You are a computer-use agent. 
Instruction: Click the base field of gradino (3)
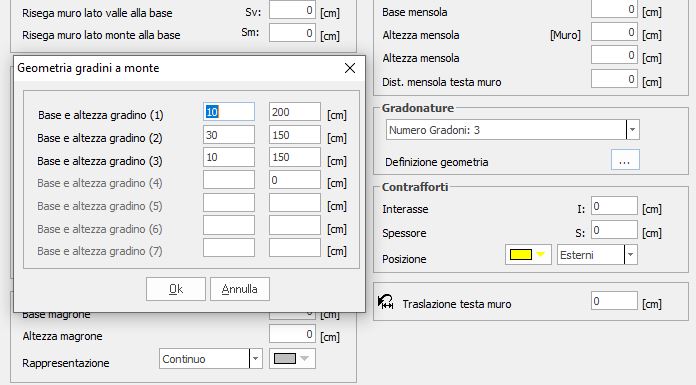[229, 157]
